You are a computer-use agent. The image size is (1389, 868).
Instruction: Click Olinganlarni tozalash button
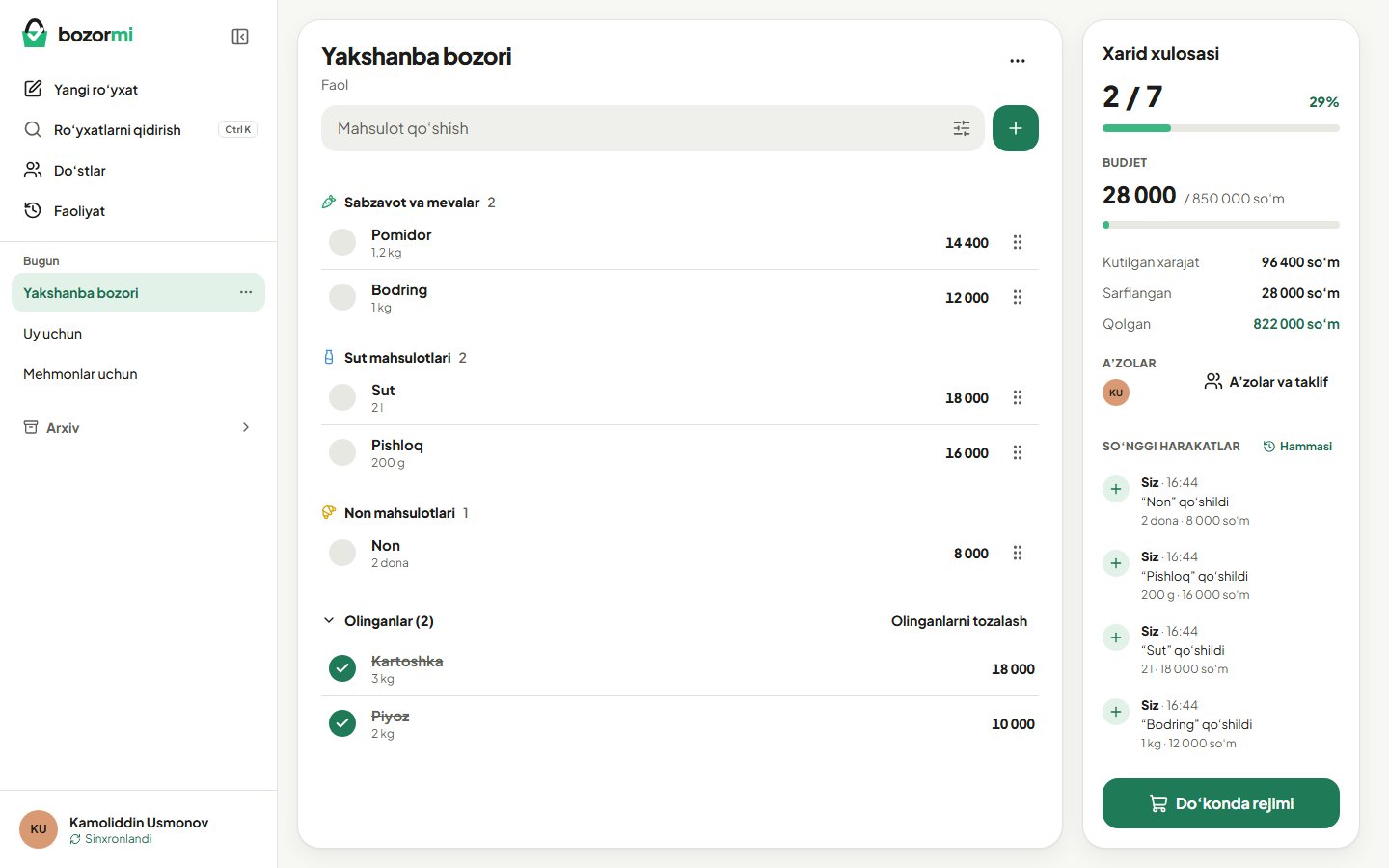tap(959, 621)
